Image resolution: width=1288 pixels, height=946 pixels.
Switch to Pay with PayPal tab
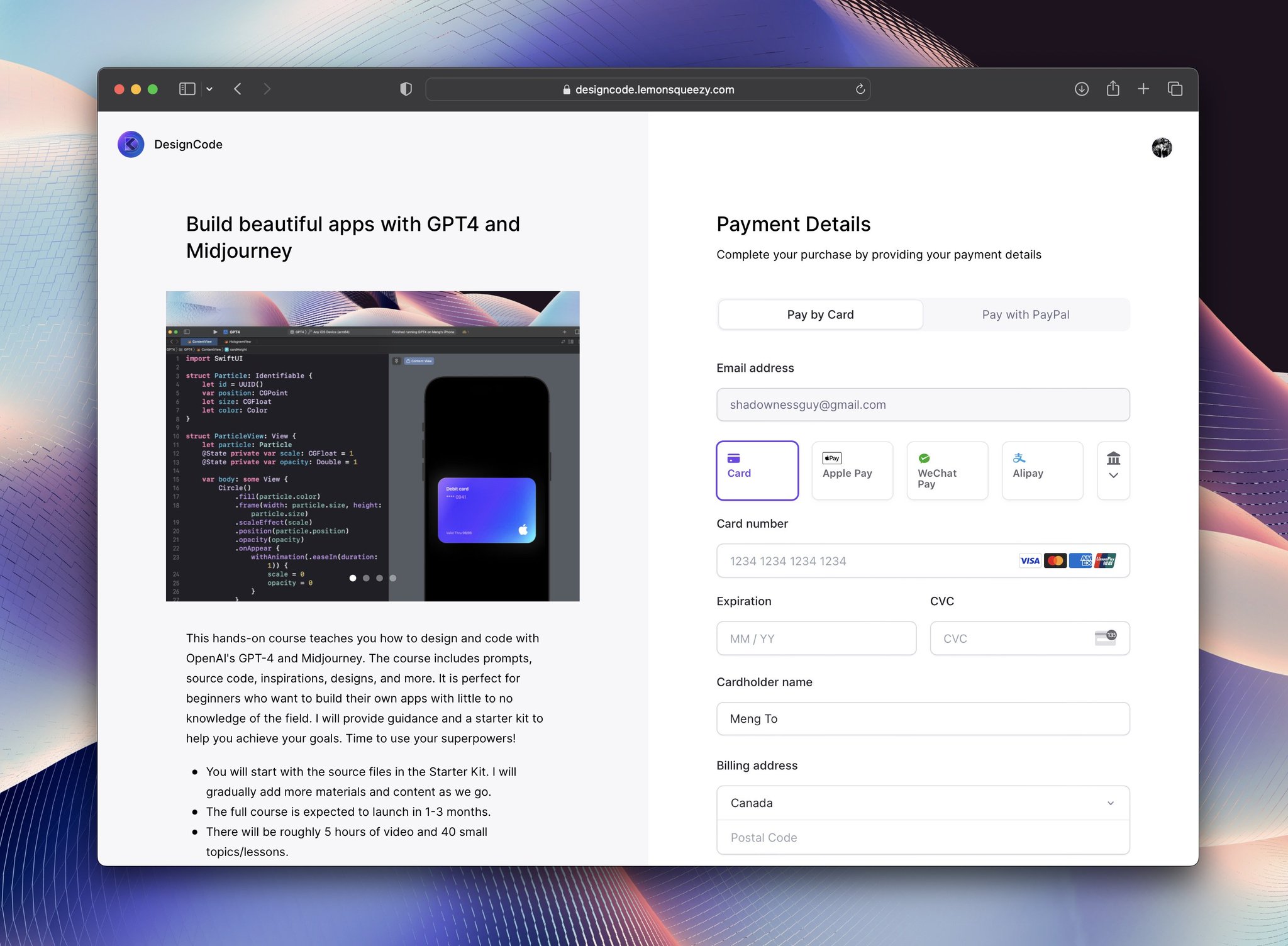1025,314
